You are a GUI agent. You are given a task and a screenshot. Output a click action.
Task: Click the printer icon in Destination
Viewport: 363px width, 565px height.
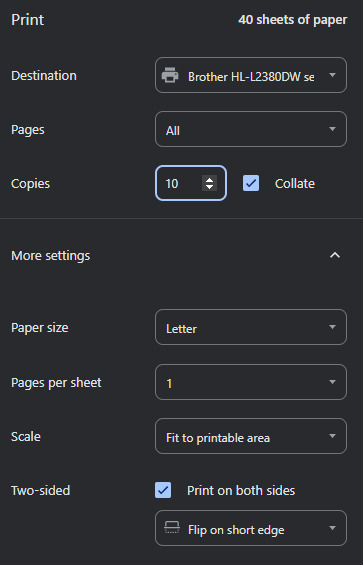[x=170, y=75]
